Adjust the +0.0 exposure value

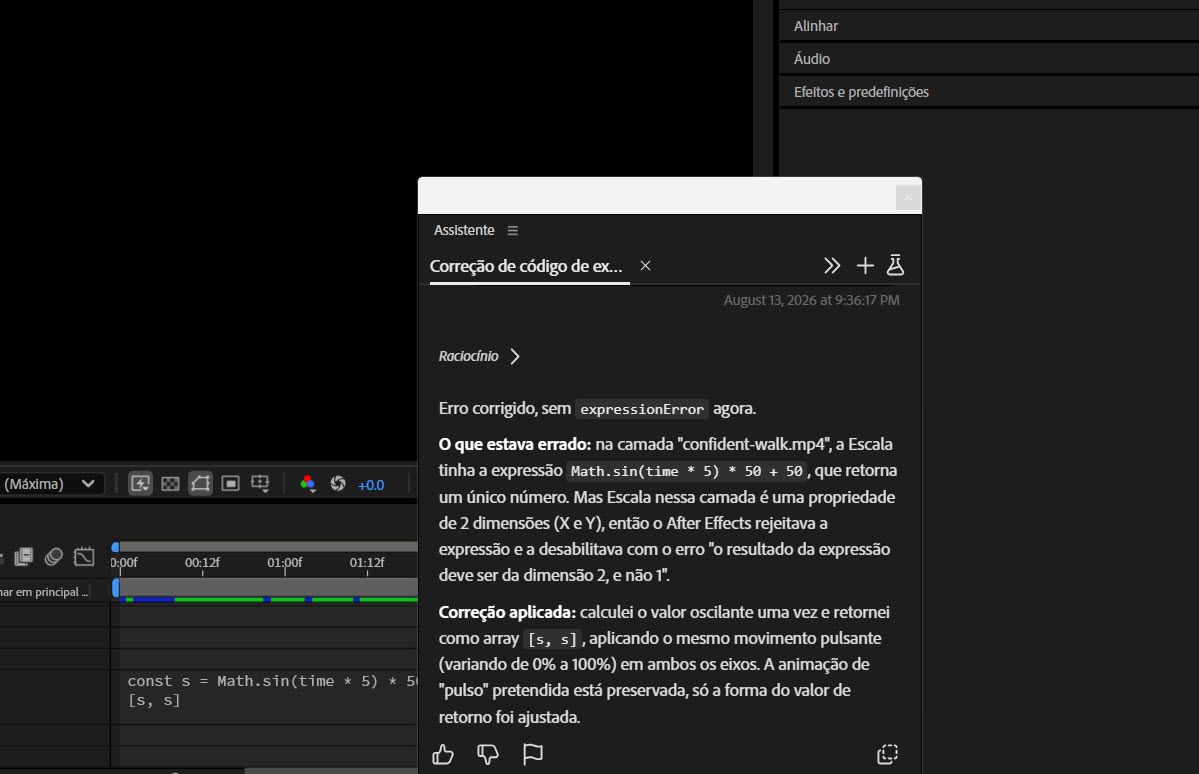(x=371, y=485)
